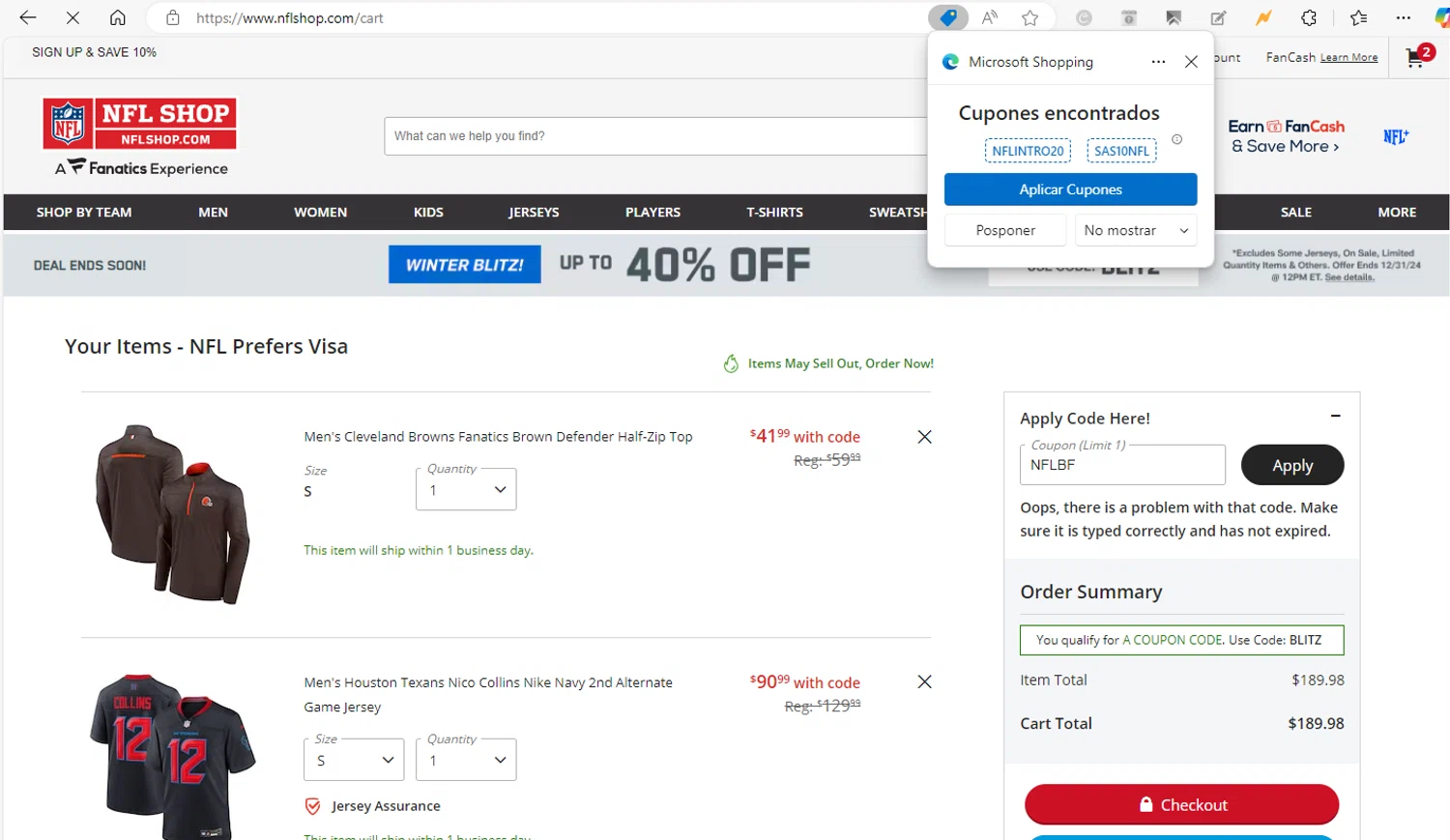This screenshot has width=1450, height=840.
Task: Open the JERSEYS category menu
Action: (534, 213)
